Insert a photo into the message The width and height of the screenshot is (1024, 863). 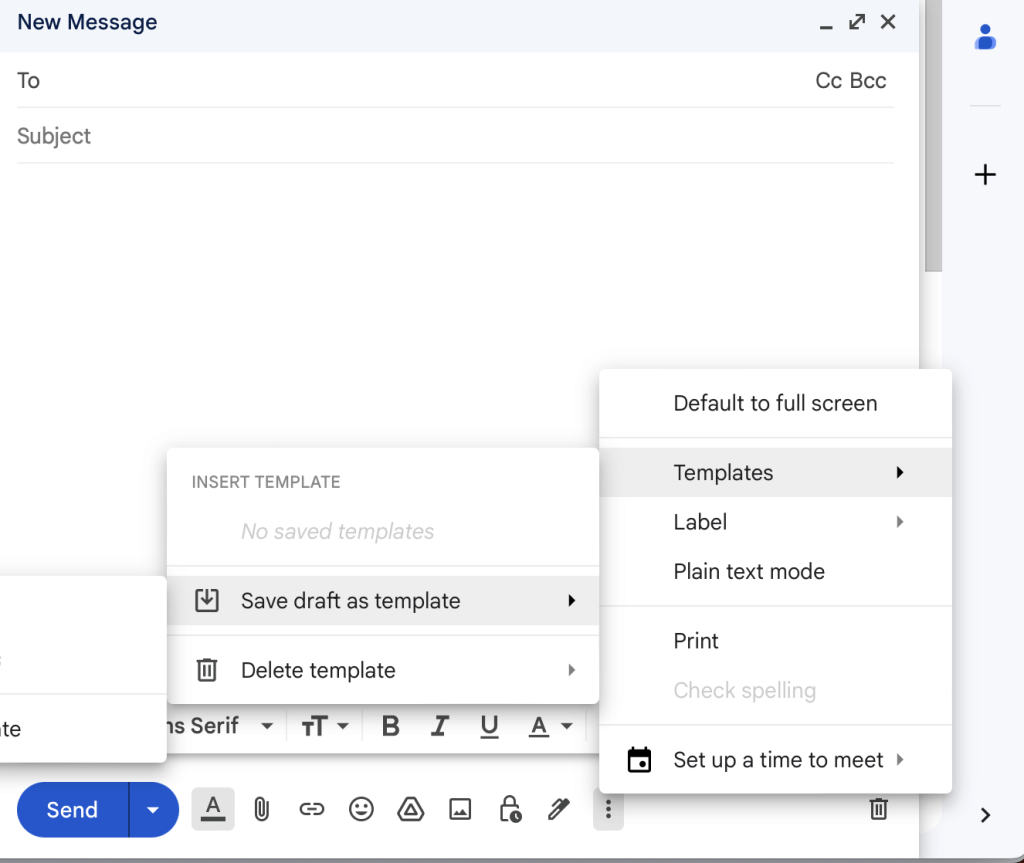pos(459,810)
